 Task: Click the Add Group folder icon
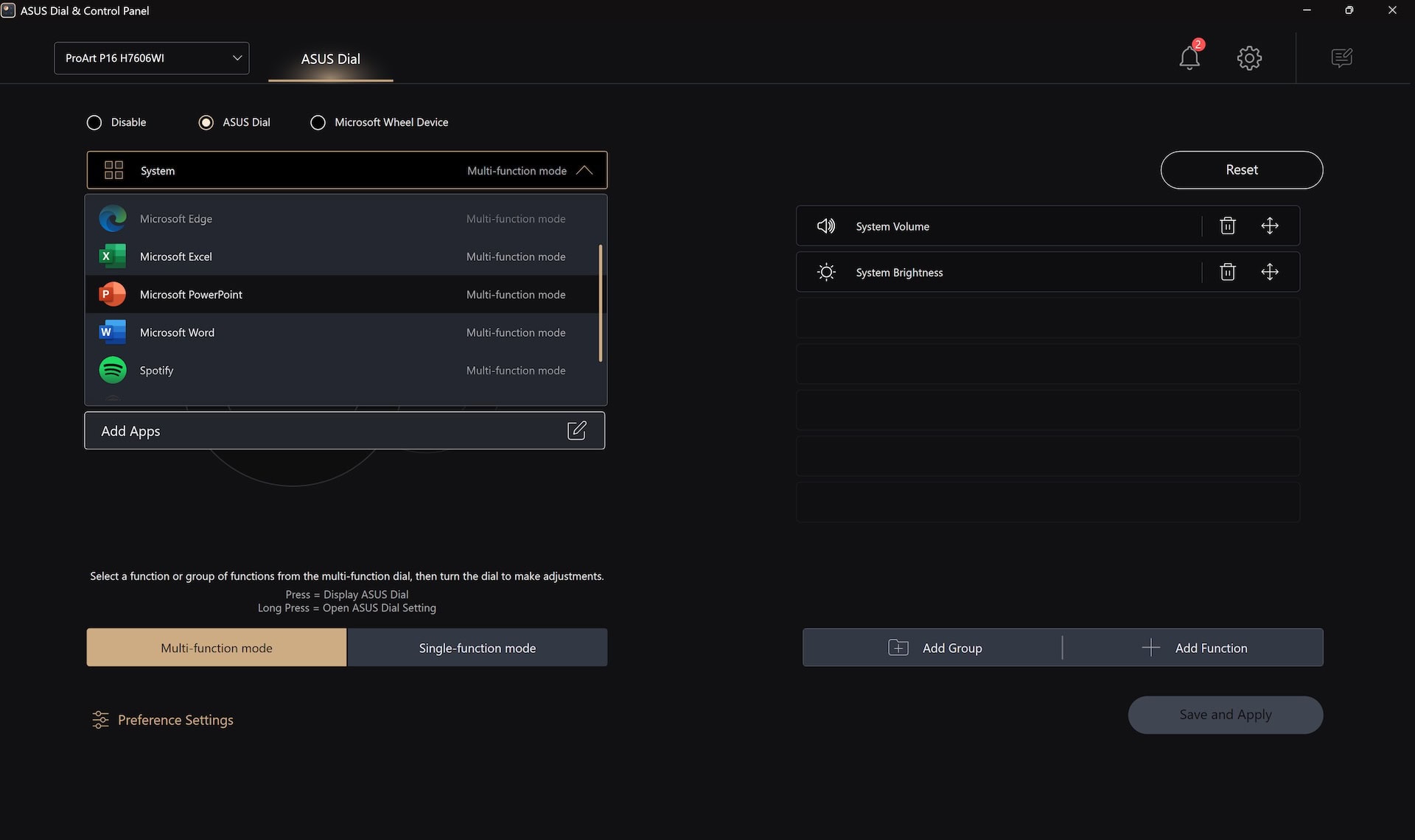[x=898, y=648]
